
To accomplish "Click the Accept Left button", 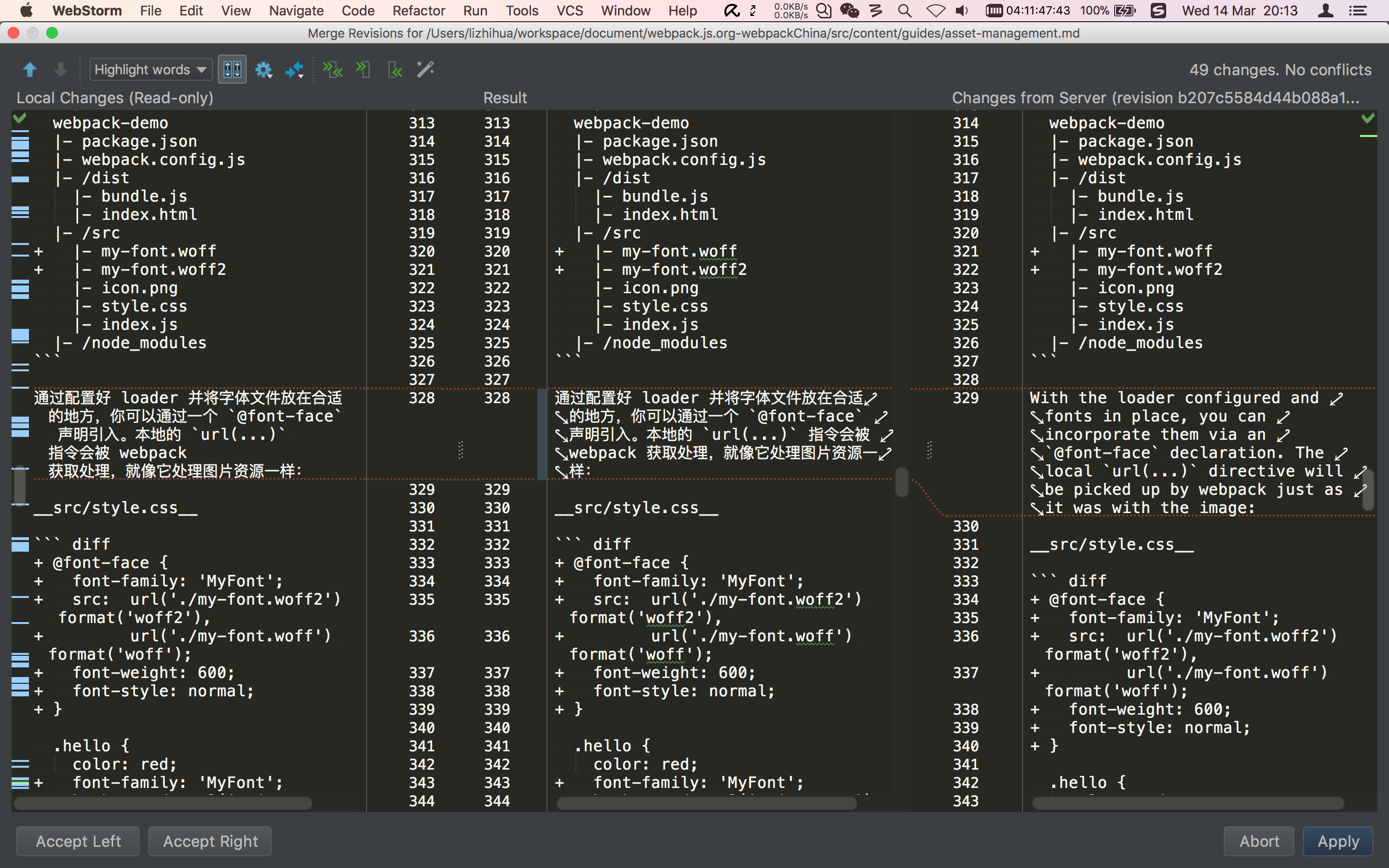I will coord(78,841).
